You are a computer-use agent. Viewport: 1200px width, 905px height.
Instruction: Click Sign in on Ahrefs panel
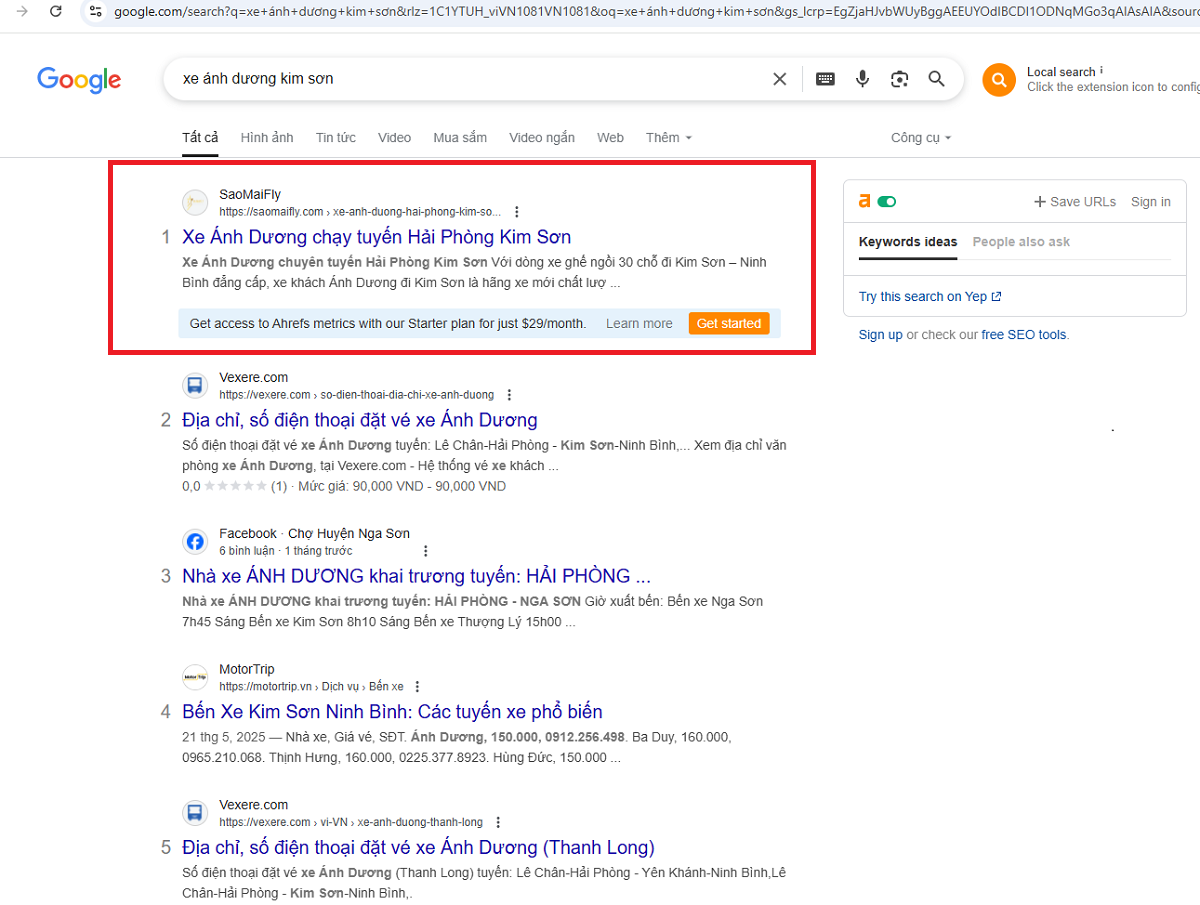pos(1151,202)
